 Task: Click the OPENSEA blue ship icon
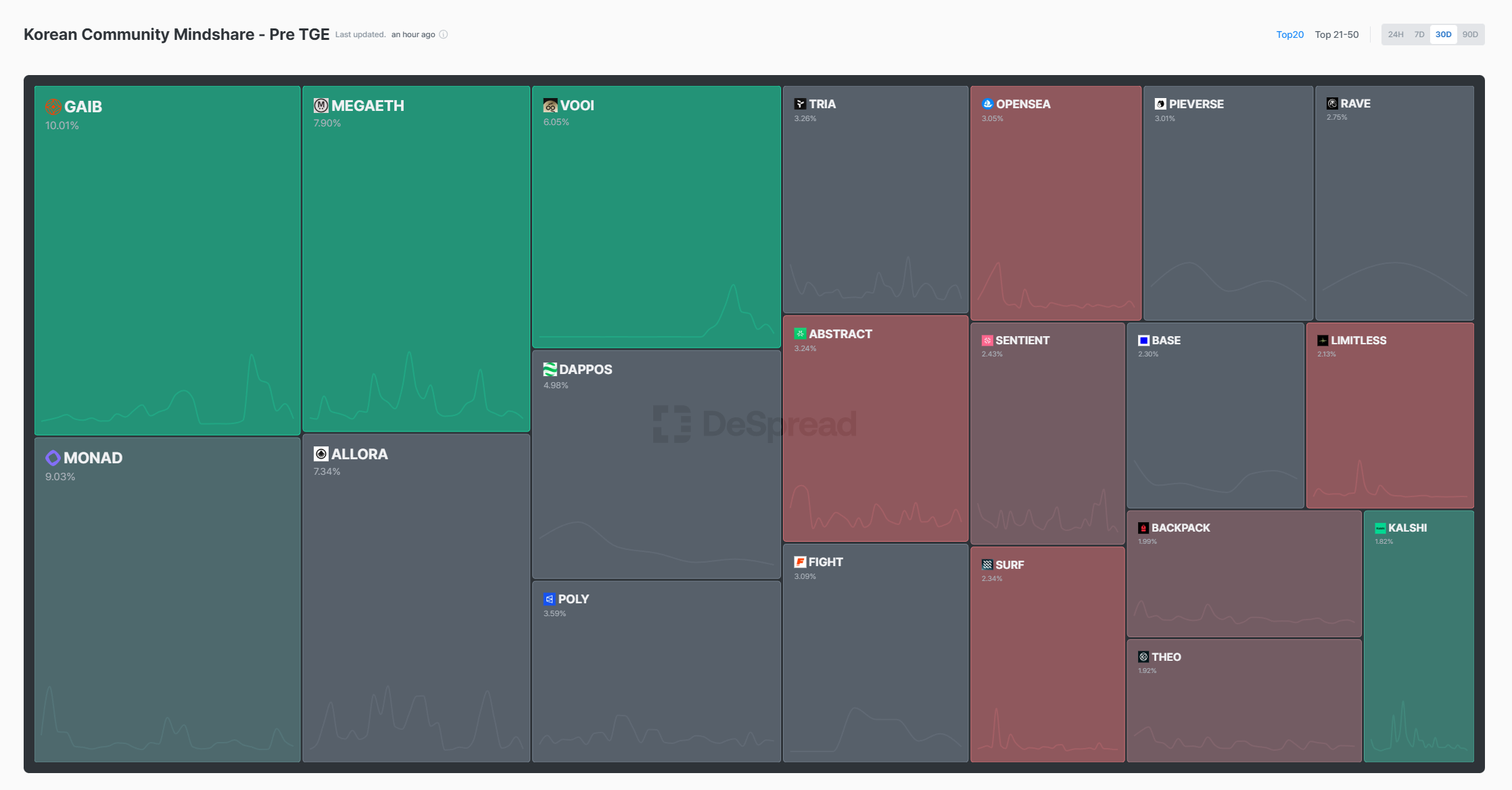987,104
